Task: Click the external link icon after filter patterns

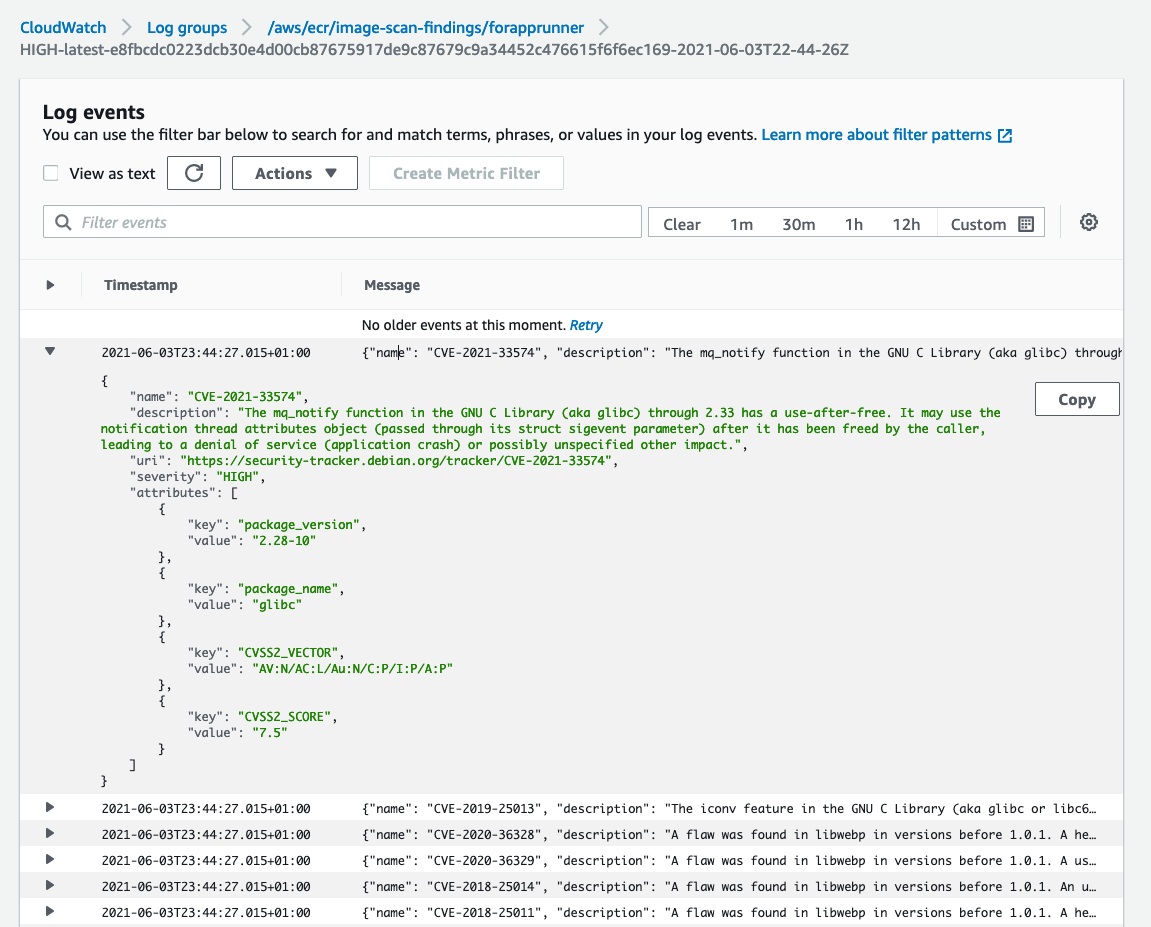Action: (x=1005, y=136)
